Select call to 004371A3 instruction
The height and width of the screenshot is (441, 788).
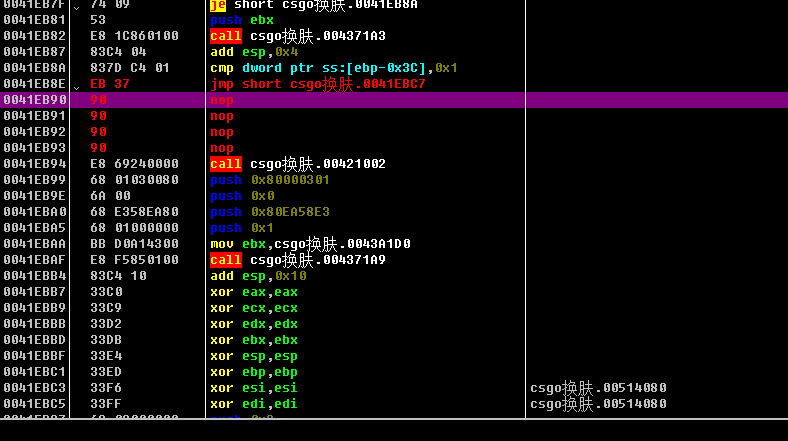tap(298, 36)
